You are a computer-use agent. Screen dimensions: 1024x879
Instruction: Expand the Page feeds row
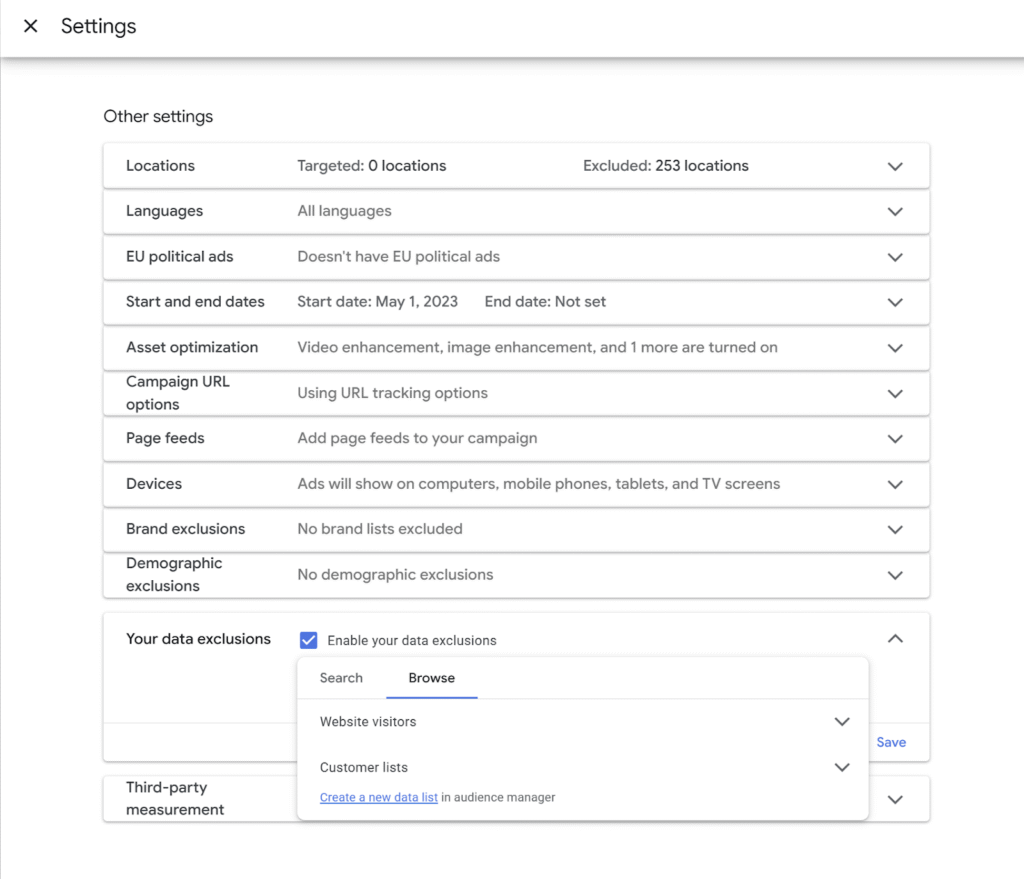tap(895, 439)
